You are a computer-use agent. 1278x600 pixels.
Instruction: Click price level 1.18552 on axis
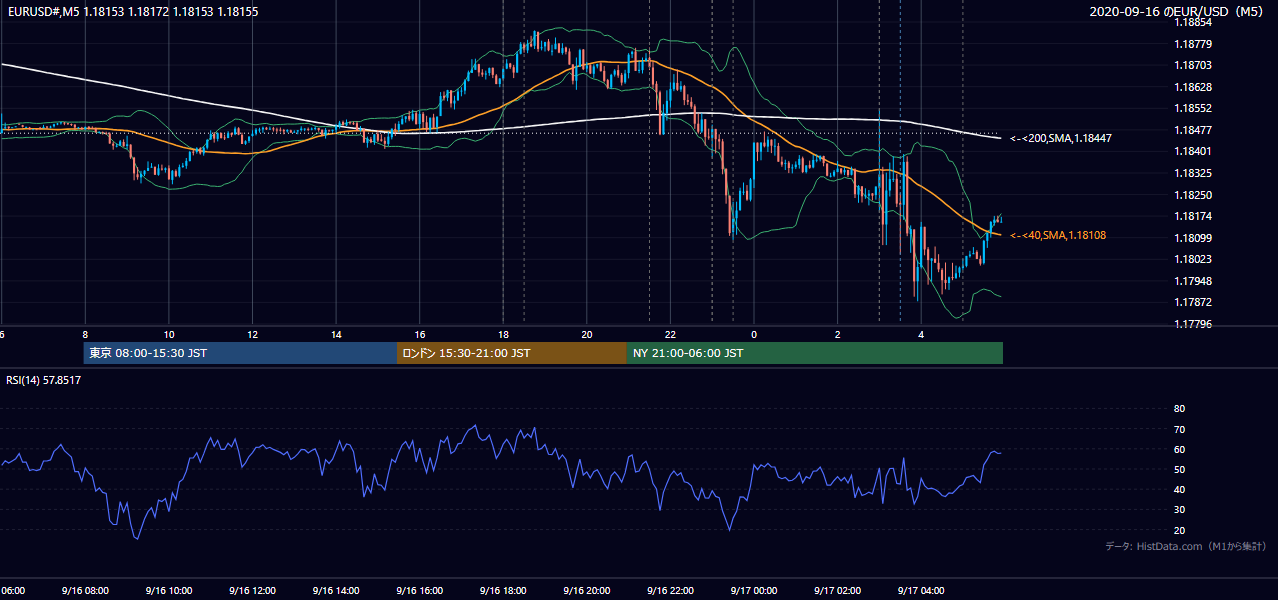[1193, 108]
